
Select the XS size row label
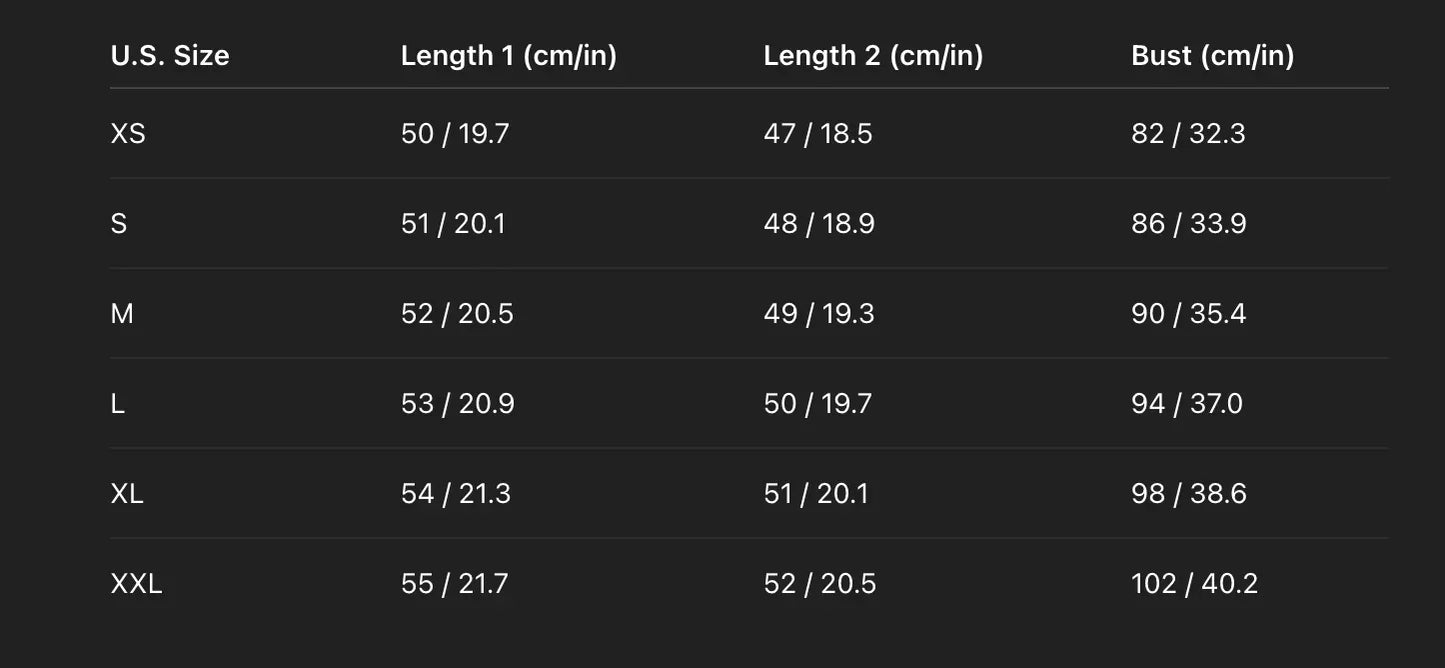[x=128, y=133]
